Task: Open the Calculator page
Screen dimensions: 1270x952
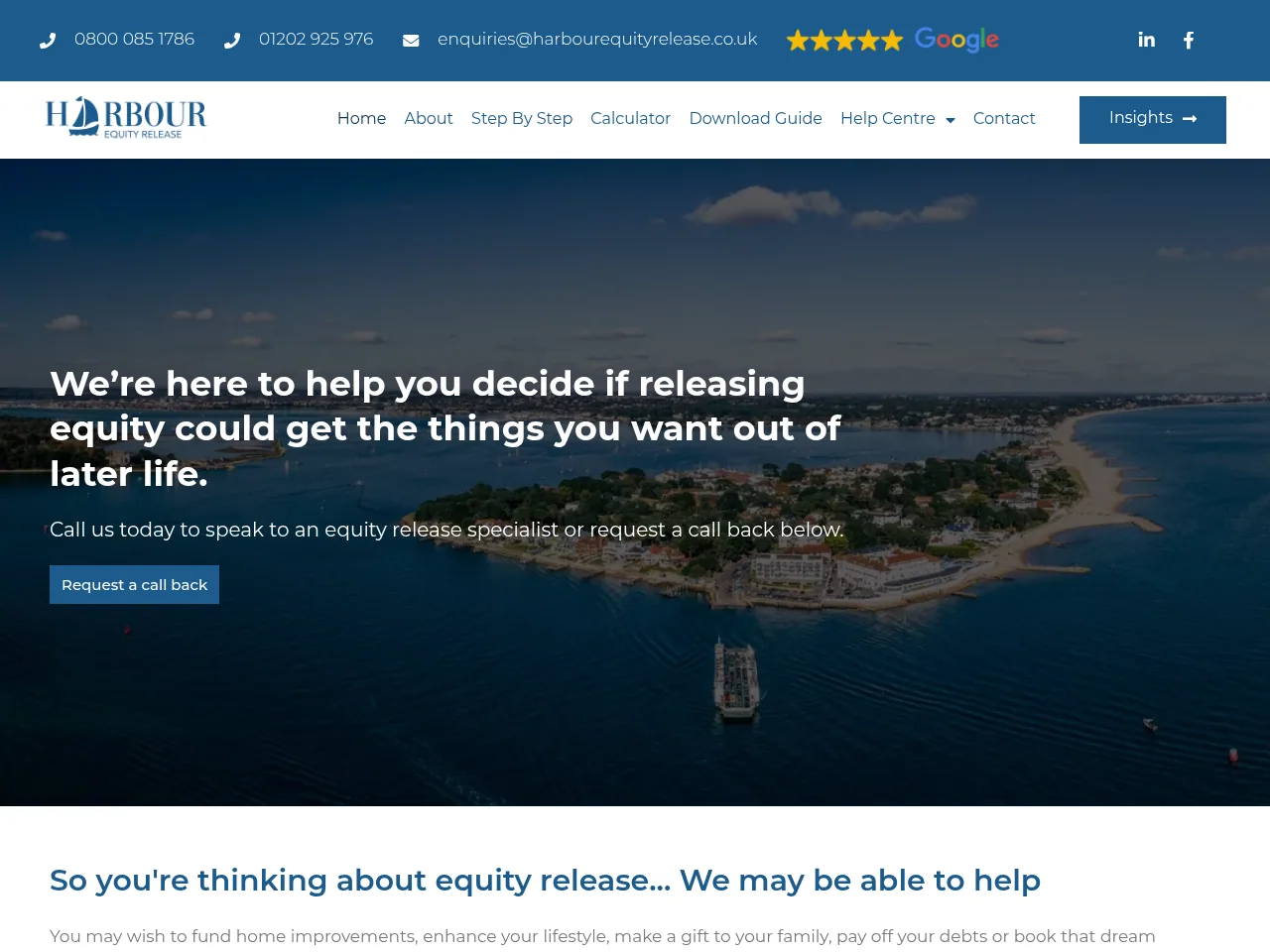Action: pyautogui.click(x=630, y=119)
